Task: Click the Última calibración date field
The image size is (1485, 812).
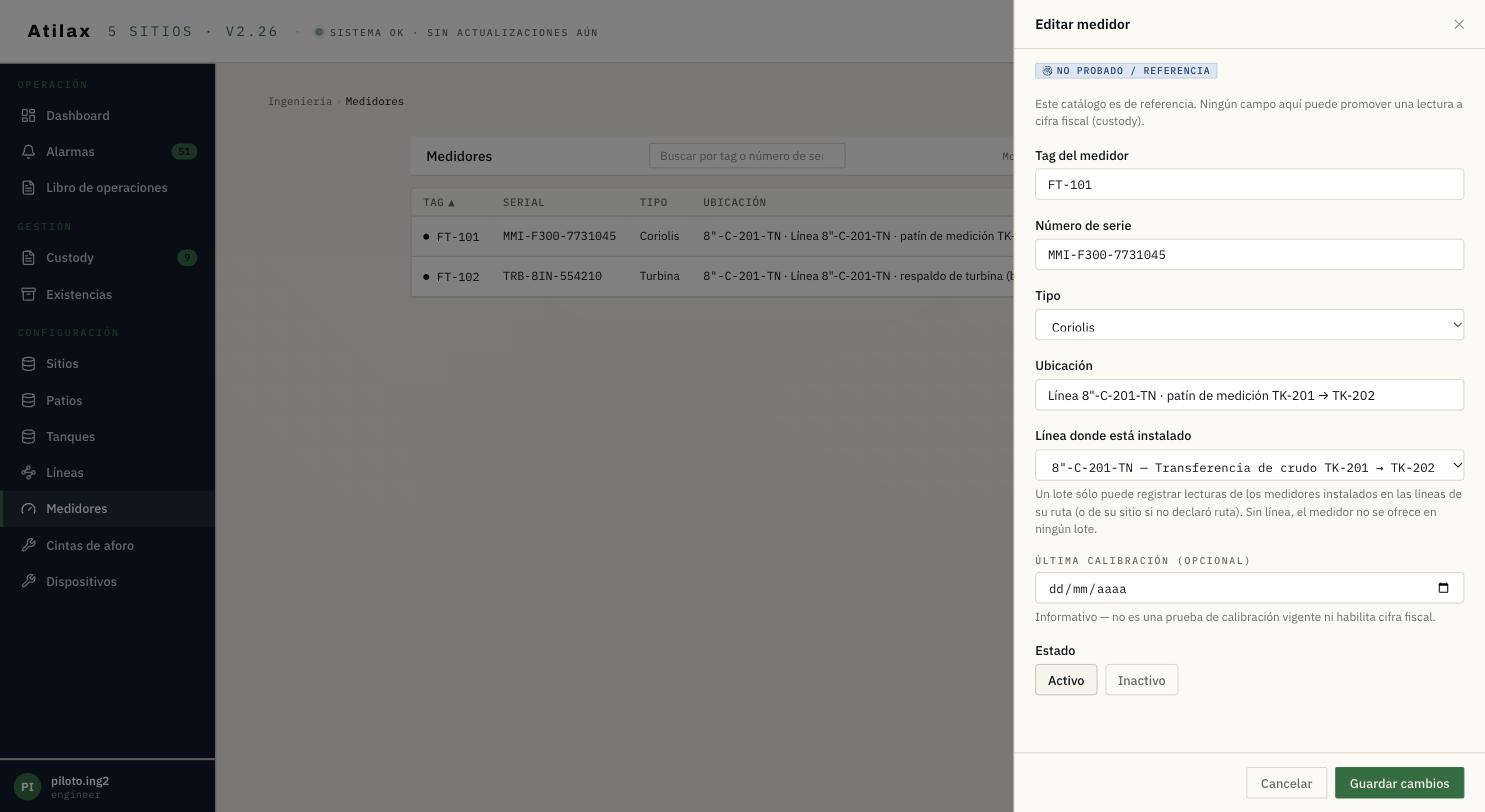Action: (1249, 588)
